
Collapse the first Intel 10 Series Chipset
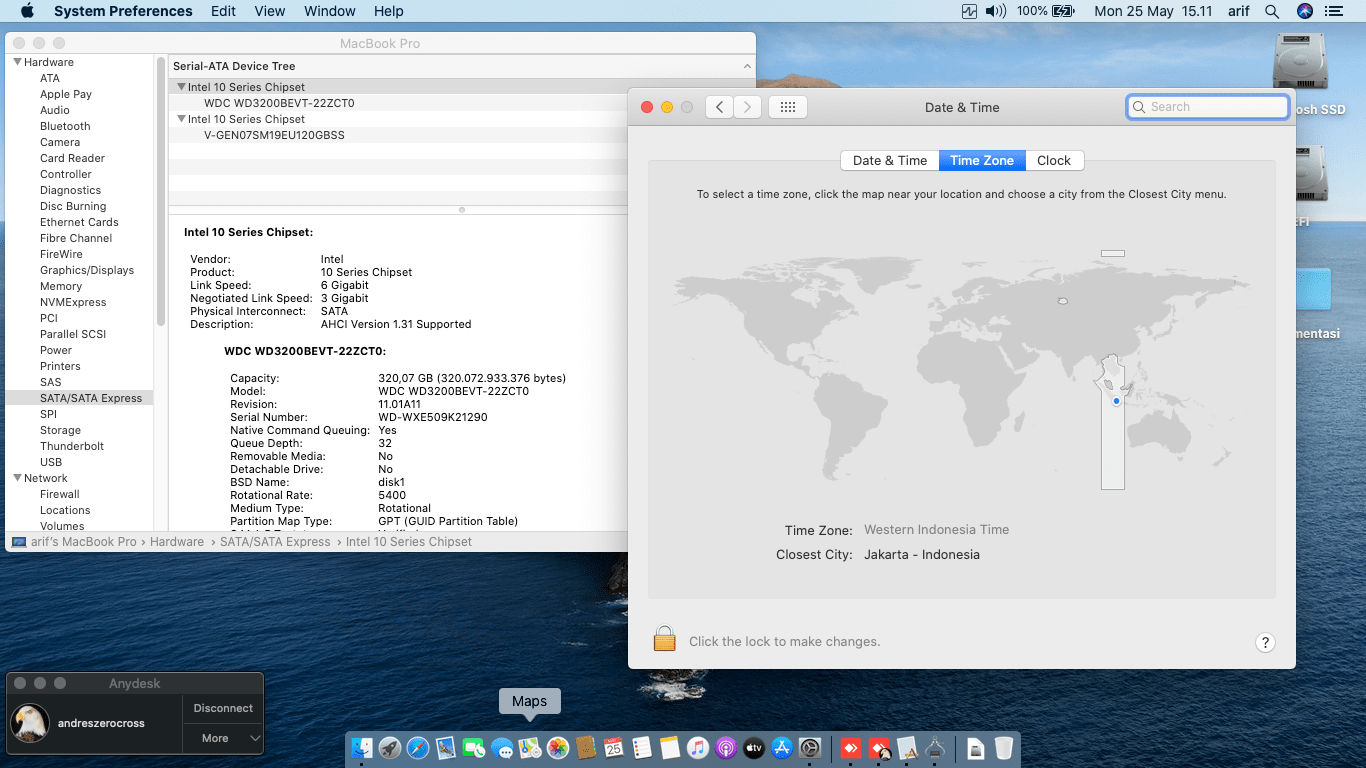tap(181, 87)
